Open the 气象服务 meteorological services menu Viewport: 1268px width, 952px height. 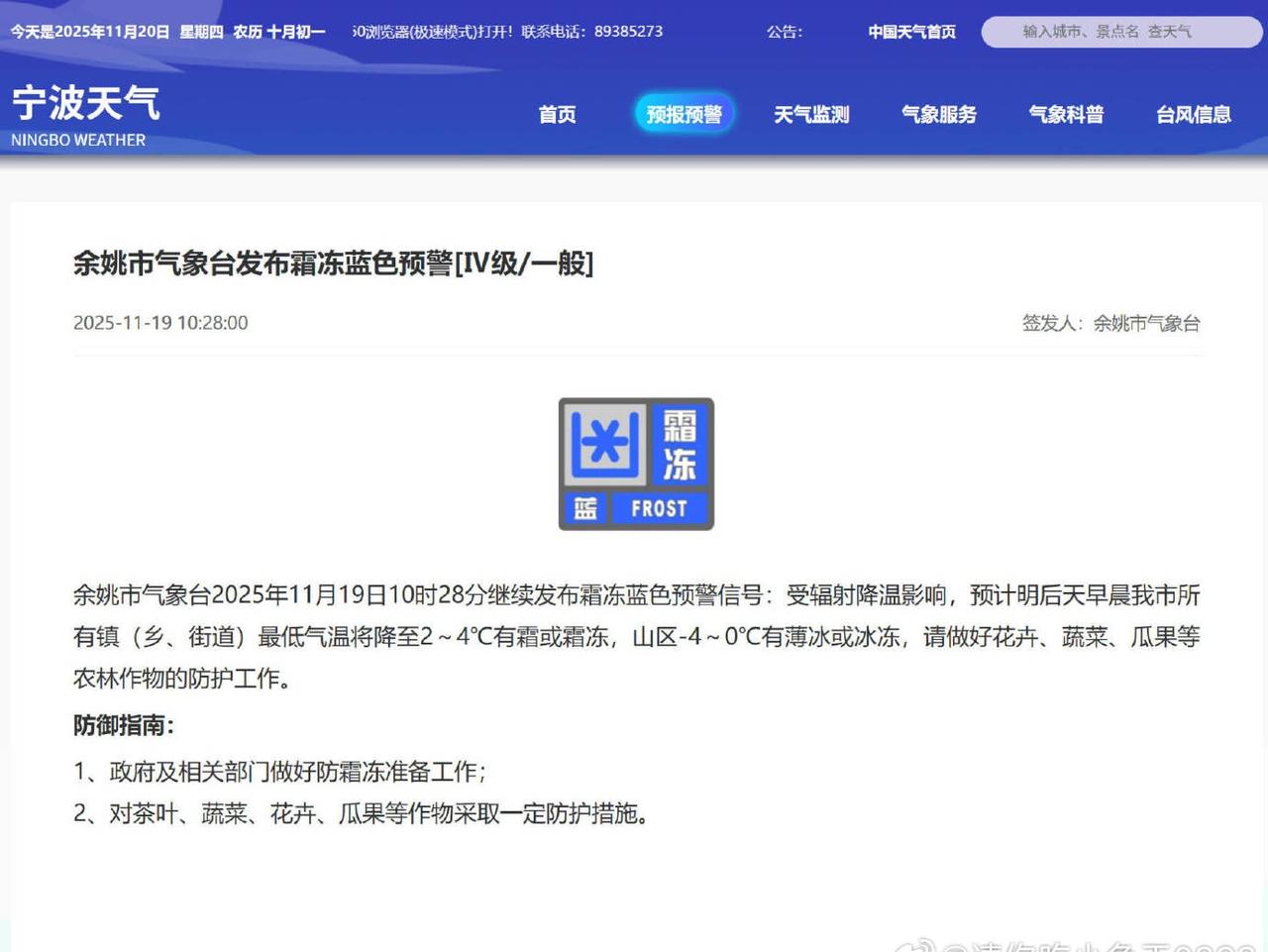[x=939, y=115]
